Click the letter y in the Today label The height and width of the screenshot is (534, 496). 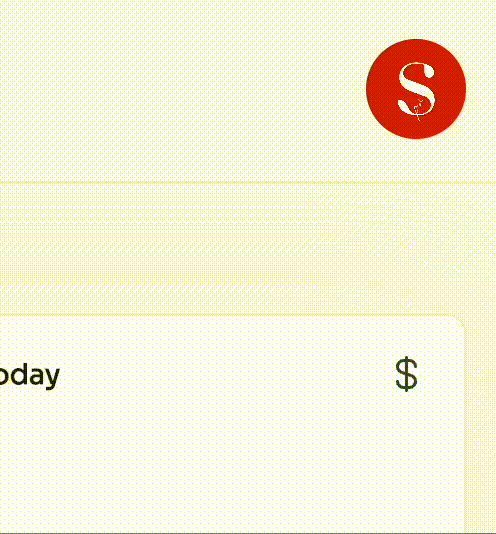52,379
